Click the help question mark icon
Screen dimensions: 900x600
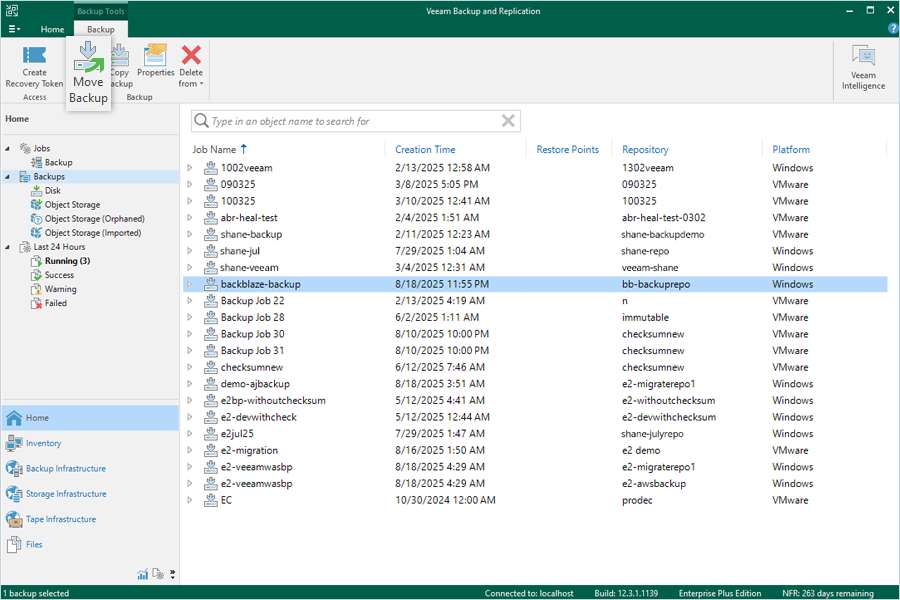click(893, 28)
